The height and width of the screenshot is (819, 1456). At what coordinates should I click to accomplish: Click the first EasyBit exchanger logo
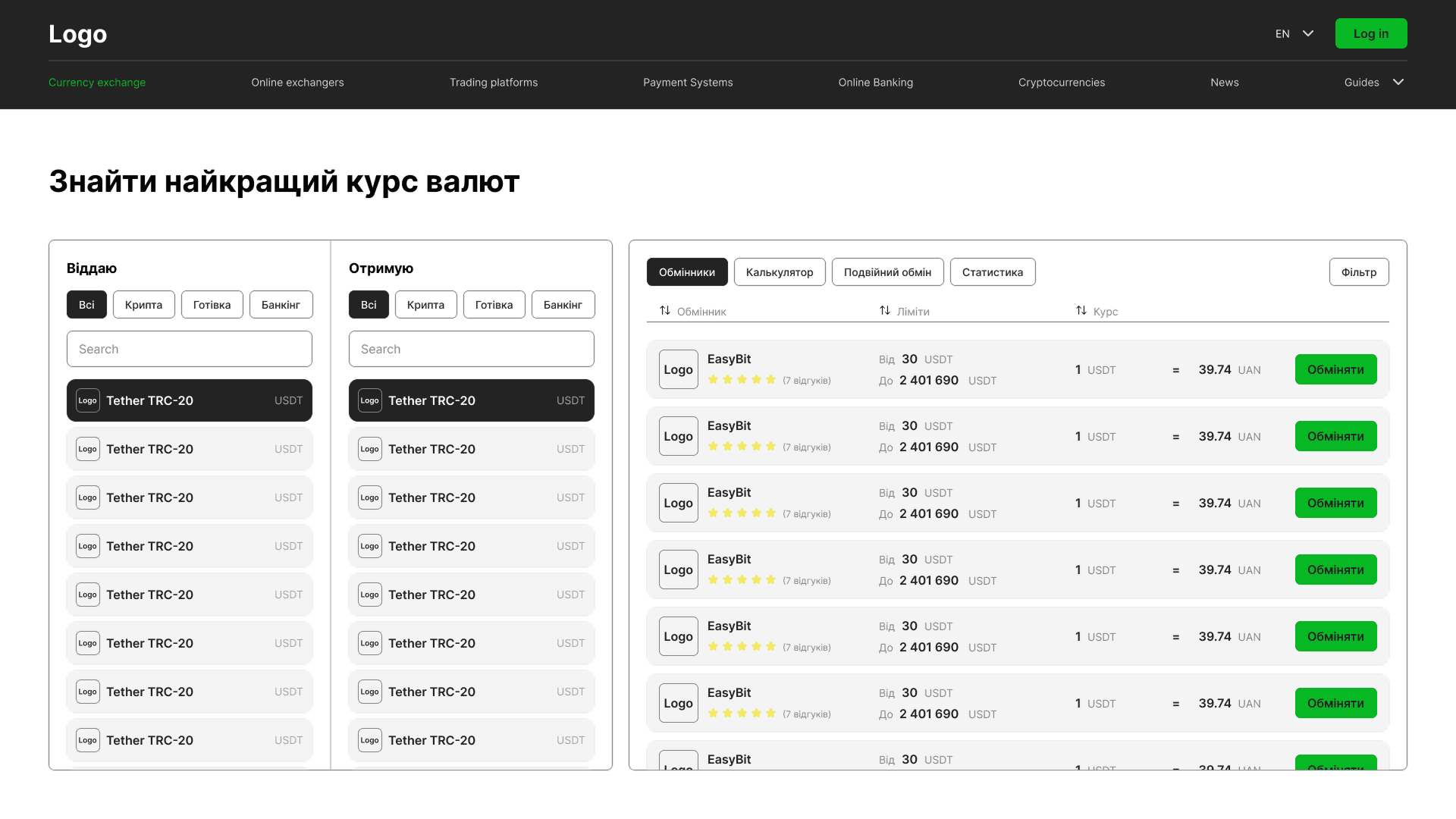point(678,369)
